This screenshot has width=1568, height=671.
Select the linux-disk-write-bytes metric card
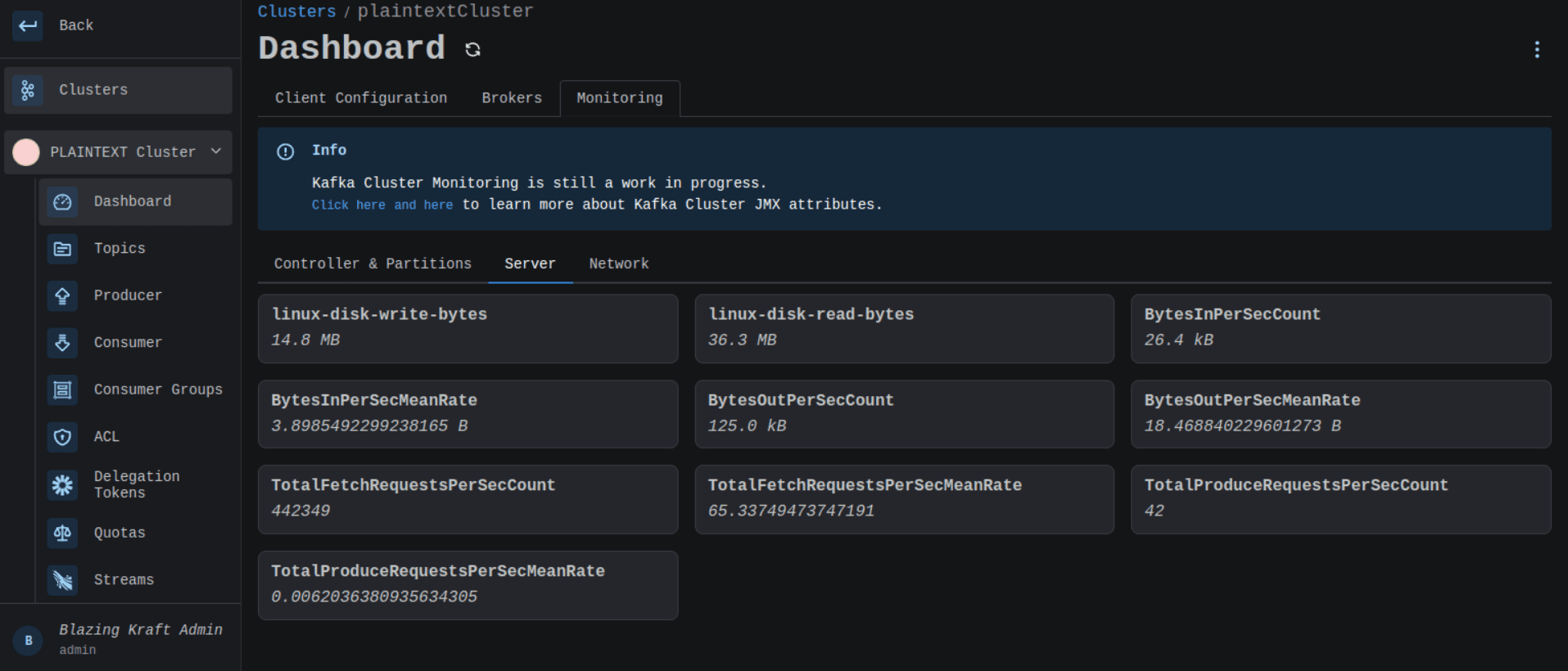point(468,328)
